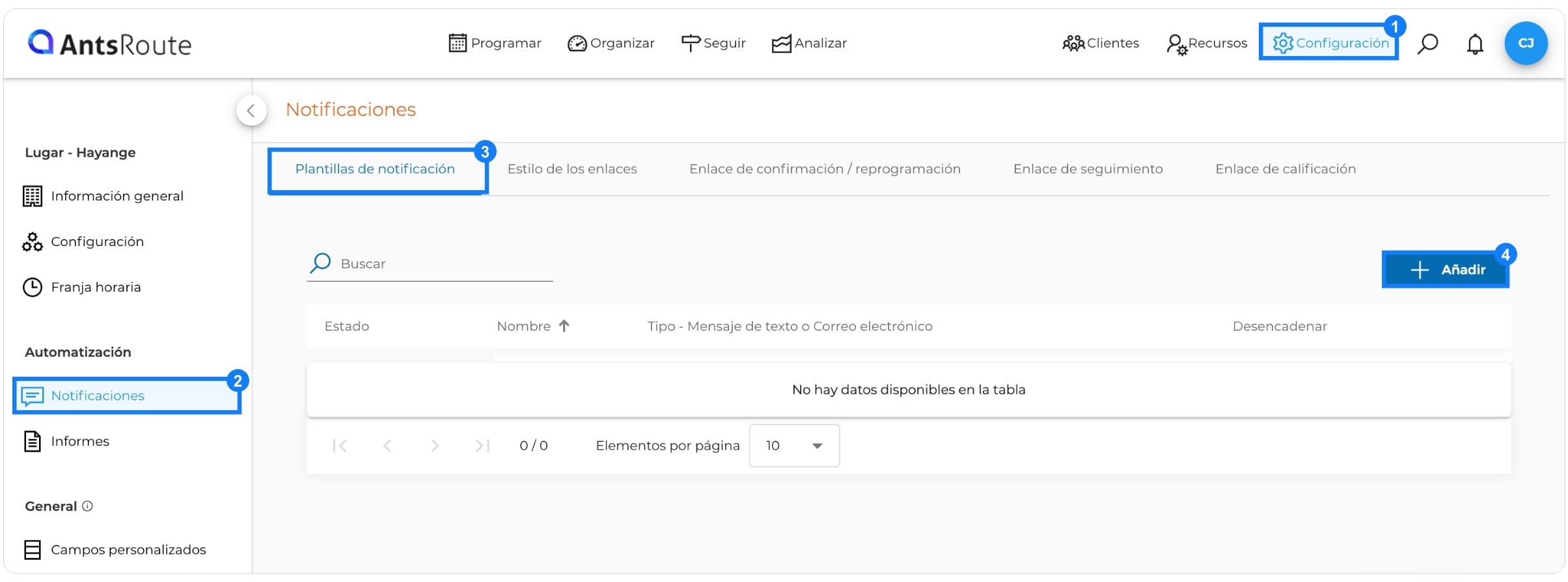Click the Añadir button

(x=1446, y=270)
